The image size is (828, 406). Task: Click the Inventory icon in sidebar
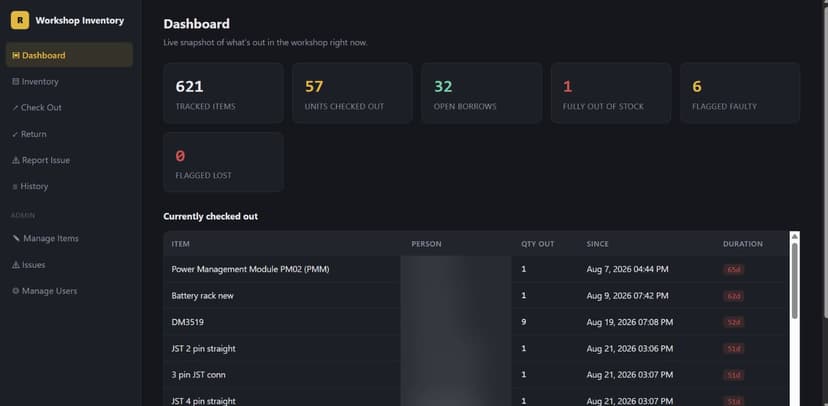tap(15, 81)
